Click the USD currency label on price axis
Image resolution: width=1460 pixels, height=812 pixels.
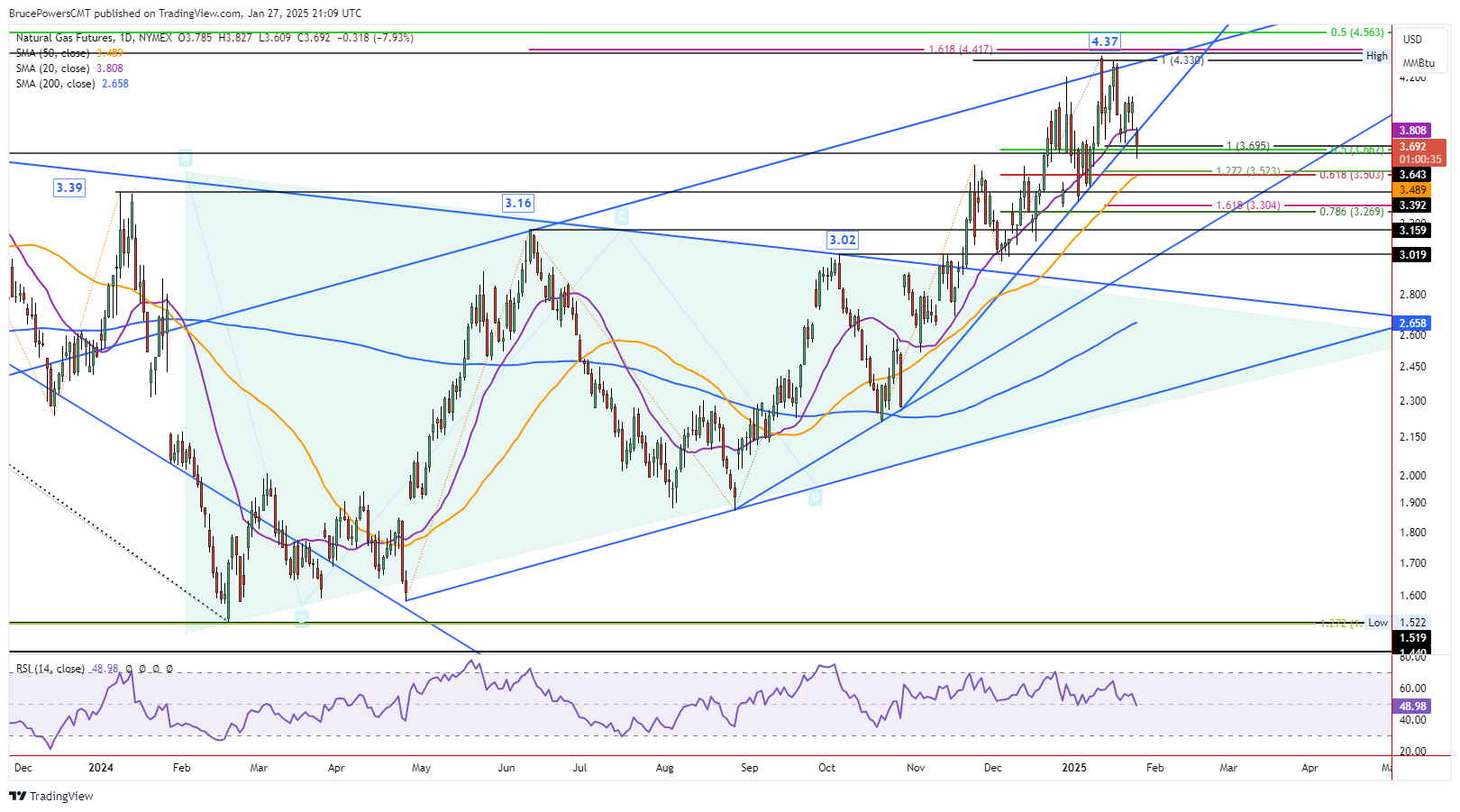(x=1412, y=39)
